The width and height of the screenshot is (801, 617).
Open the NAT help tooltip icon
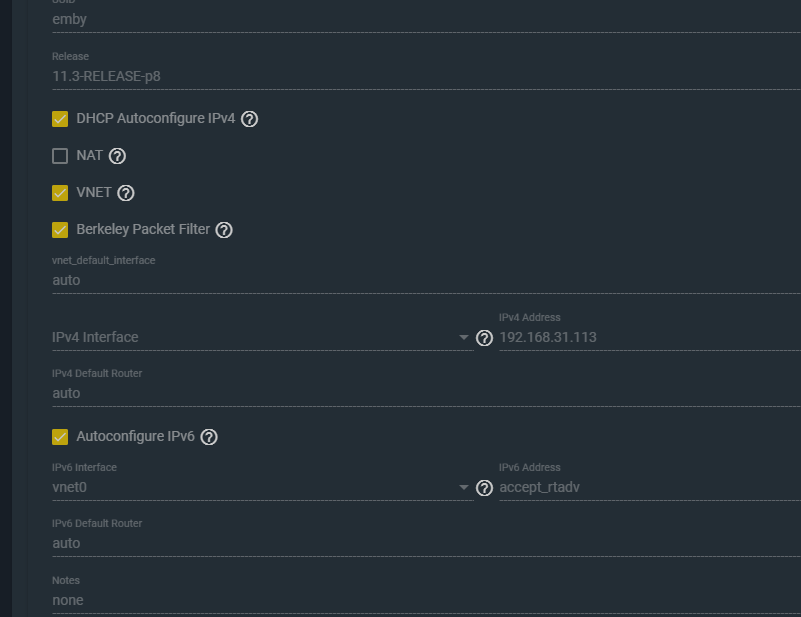click(x=118, y=156)
